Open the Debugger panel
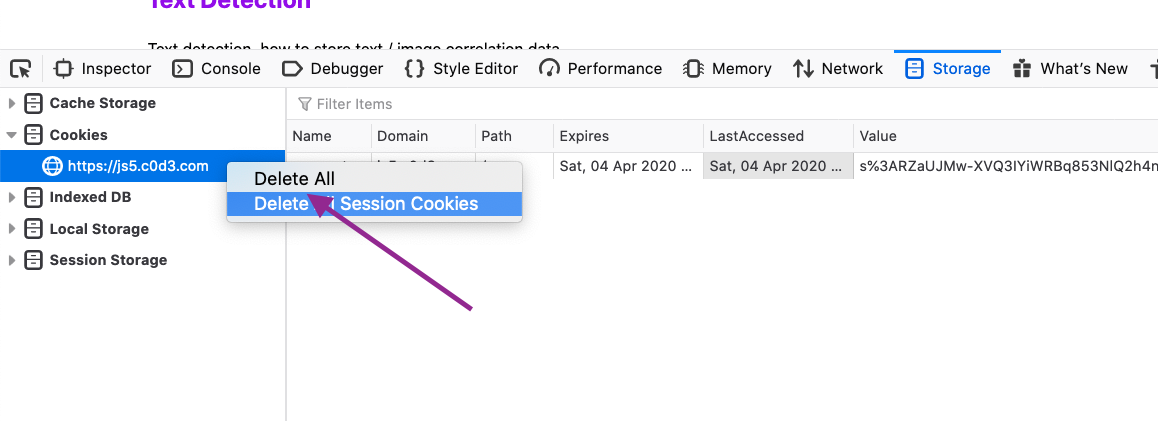This screenshot has height=421, width=1158. pyautogui.click(x=332, y=69)
